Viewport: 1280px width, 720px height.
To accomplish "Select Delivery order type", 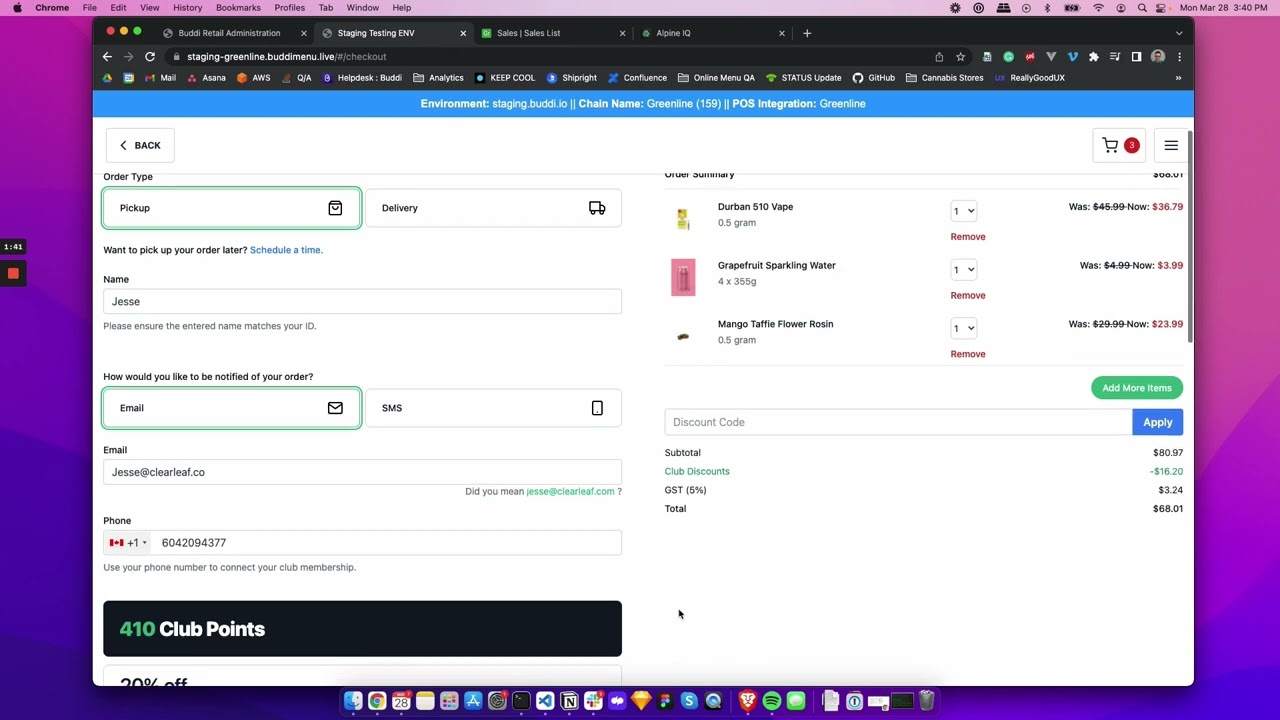I will pyautogui.click(x=493, y=208).
